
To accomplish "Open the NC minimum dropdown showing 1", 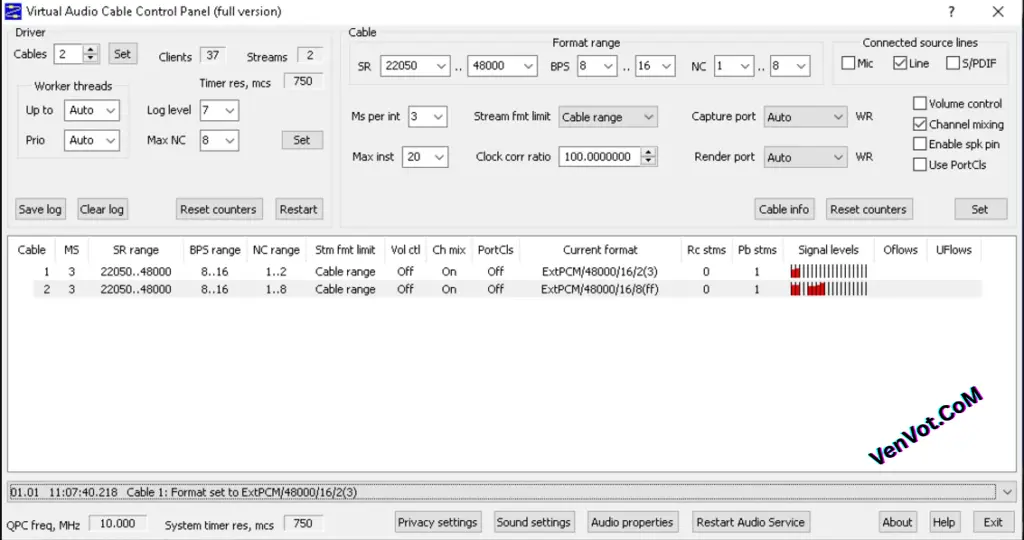I will click(x=733, y=66).
